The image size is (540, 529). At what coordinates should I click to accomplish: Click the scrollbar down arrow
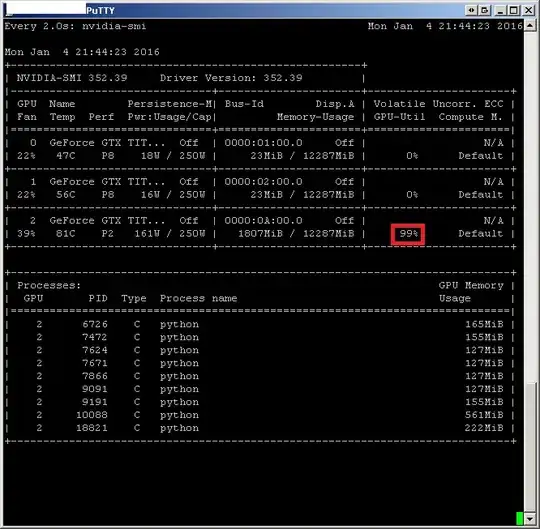530,518
